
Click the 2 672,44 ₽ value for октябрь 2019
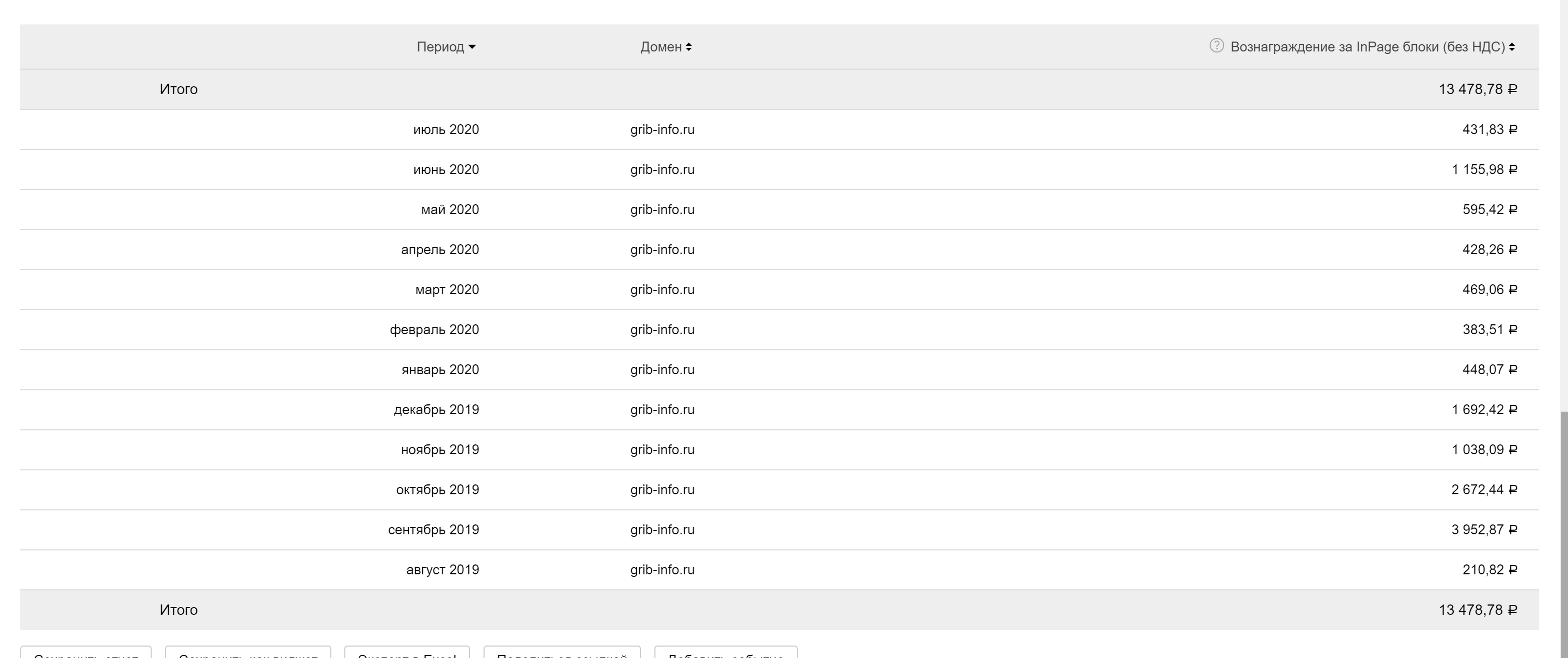1483,490
